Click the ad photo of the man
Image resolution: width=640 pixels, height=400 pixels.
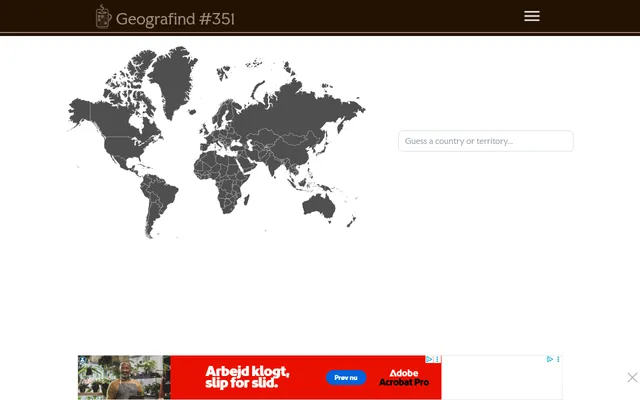pos(124,378)
